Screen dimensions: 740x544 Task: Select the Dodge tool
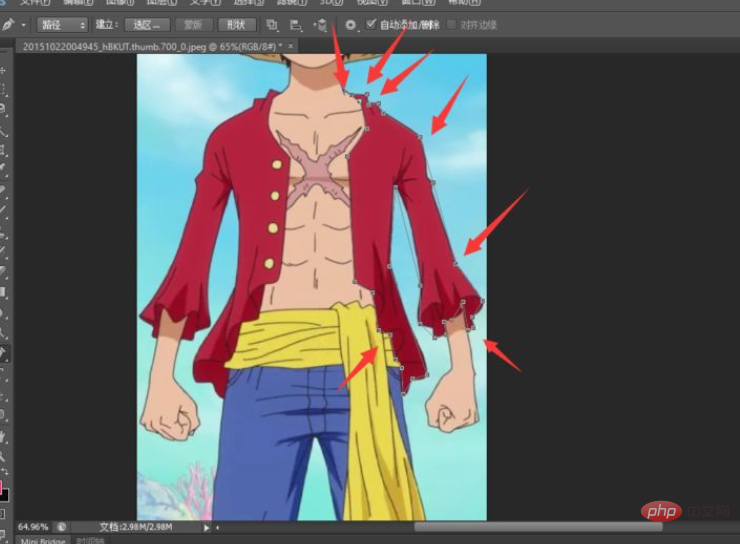click(3, 333)
